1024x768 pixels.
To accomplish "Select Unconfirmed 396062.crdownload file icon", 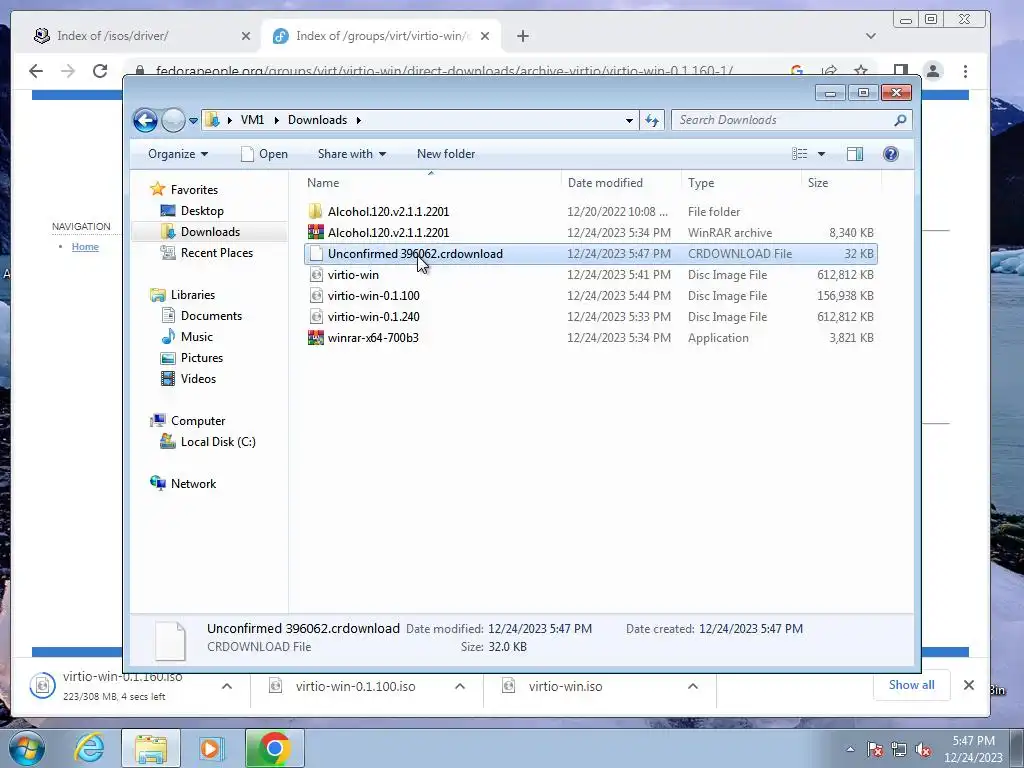I will click(x=316, y=253).
